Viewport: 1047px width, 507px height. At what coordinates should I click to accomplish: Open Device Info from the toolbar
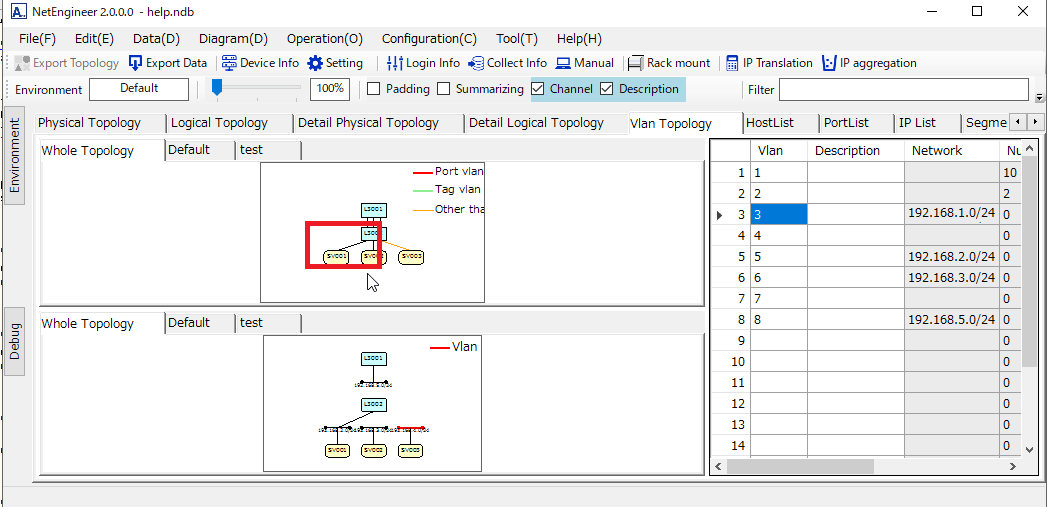coord(230,63)
